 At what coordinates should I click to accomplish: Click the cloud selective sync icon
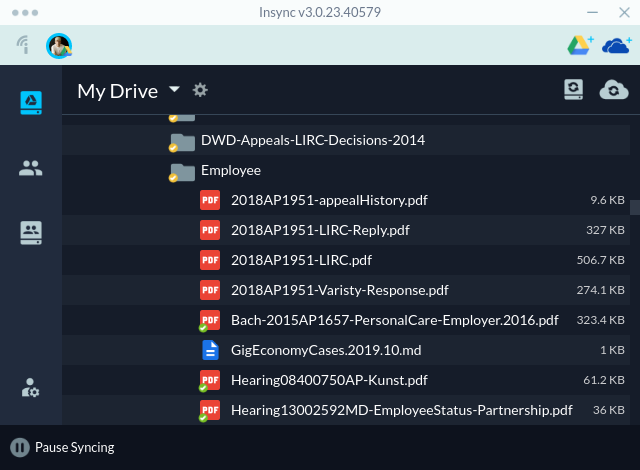[614, 90]
